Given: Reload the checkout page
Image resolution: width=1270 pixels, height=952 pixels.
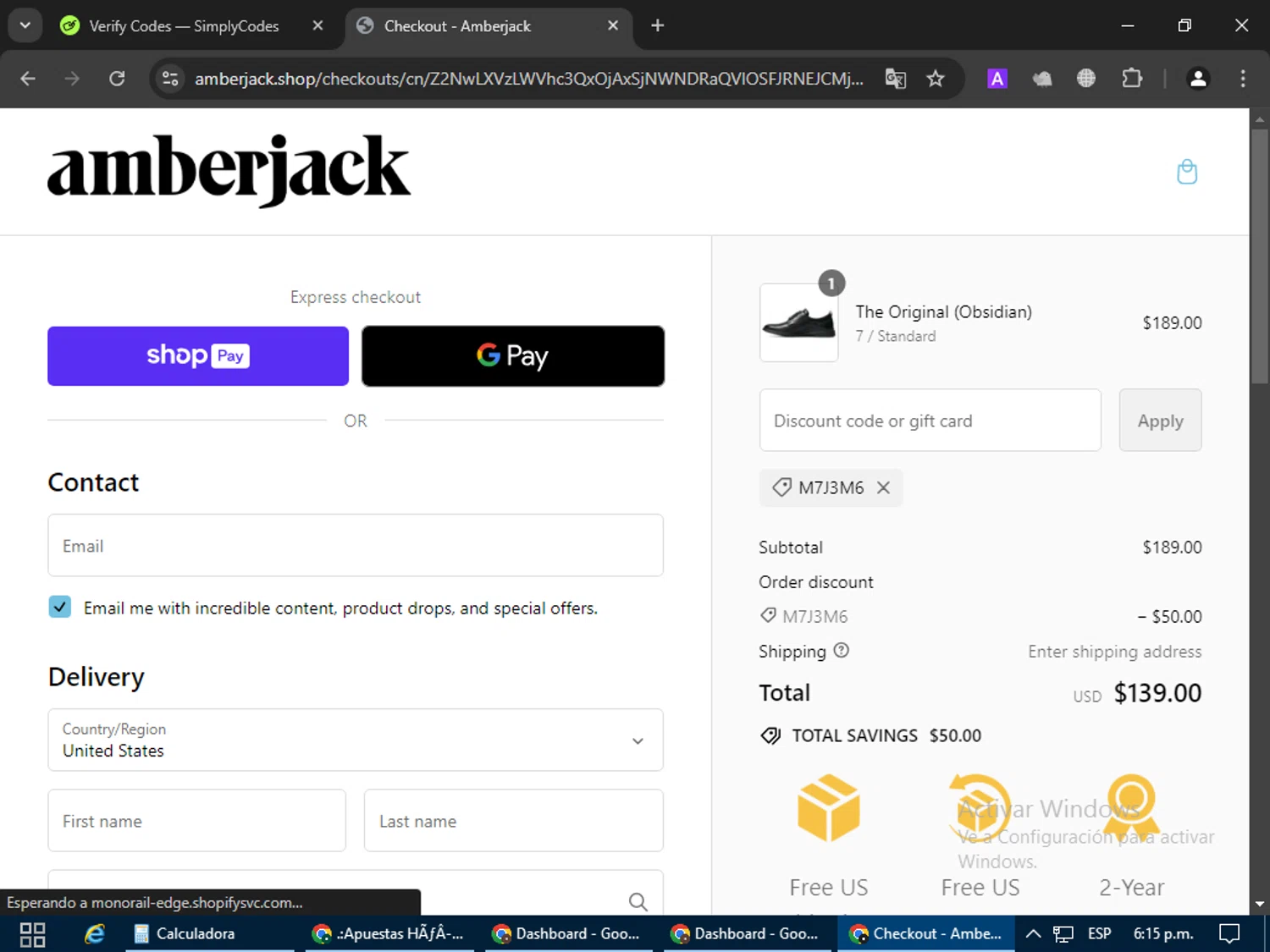Looking at the screenshot, I should (117, 79).
